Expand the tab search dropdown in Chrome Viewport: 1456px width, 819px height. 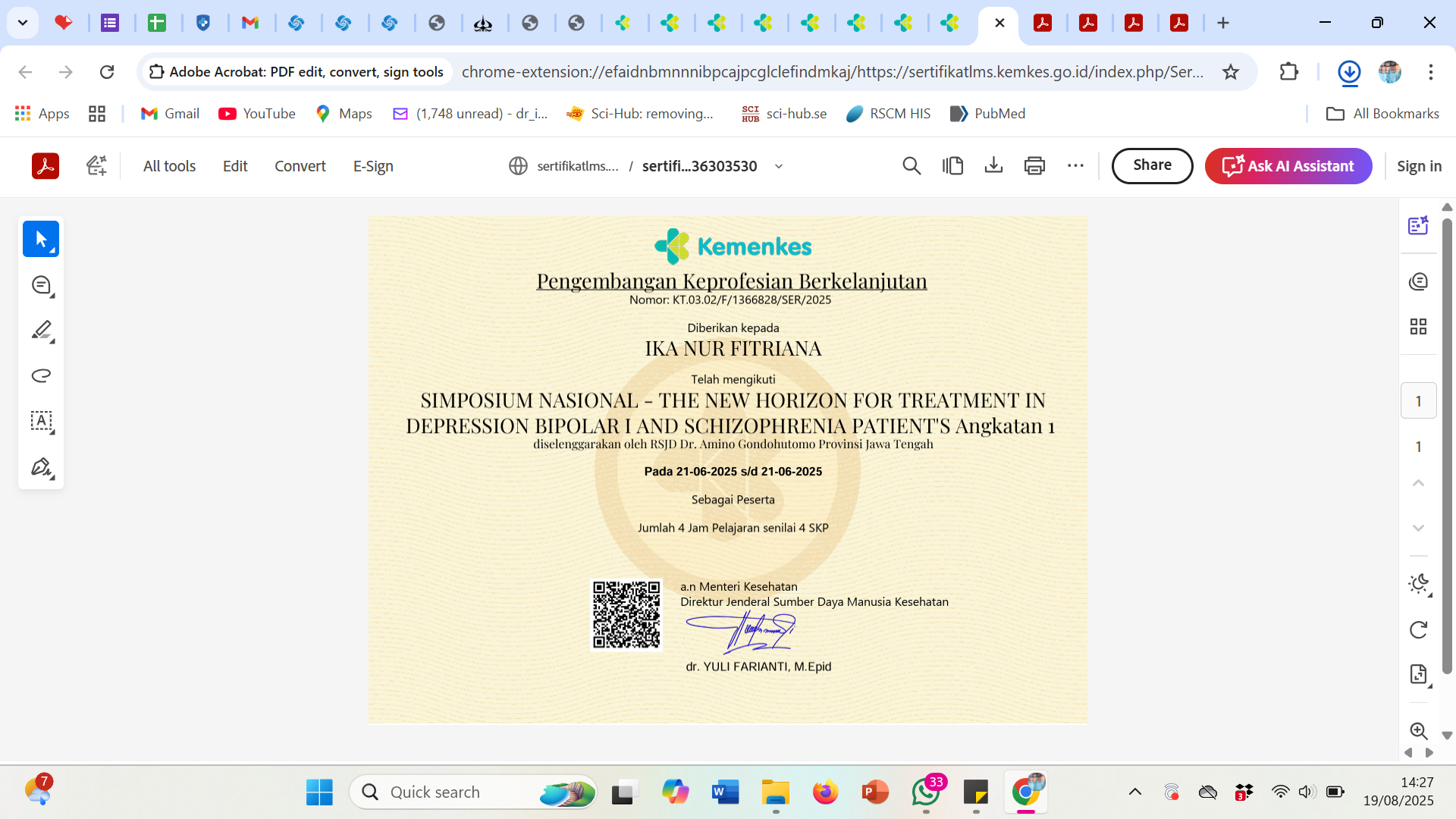[23, 23]
